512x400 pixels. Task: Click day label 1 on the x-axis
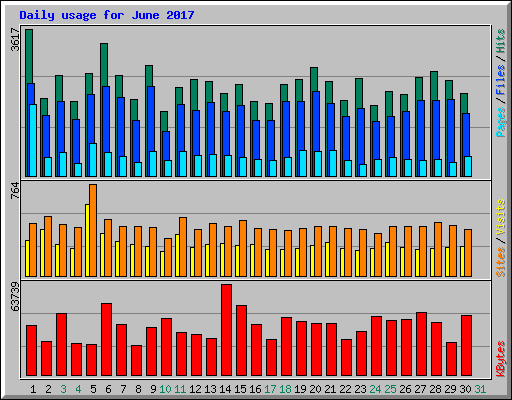click(33, 389)
